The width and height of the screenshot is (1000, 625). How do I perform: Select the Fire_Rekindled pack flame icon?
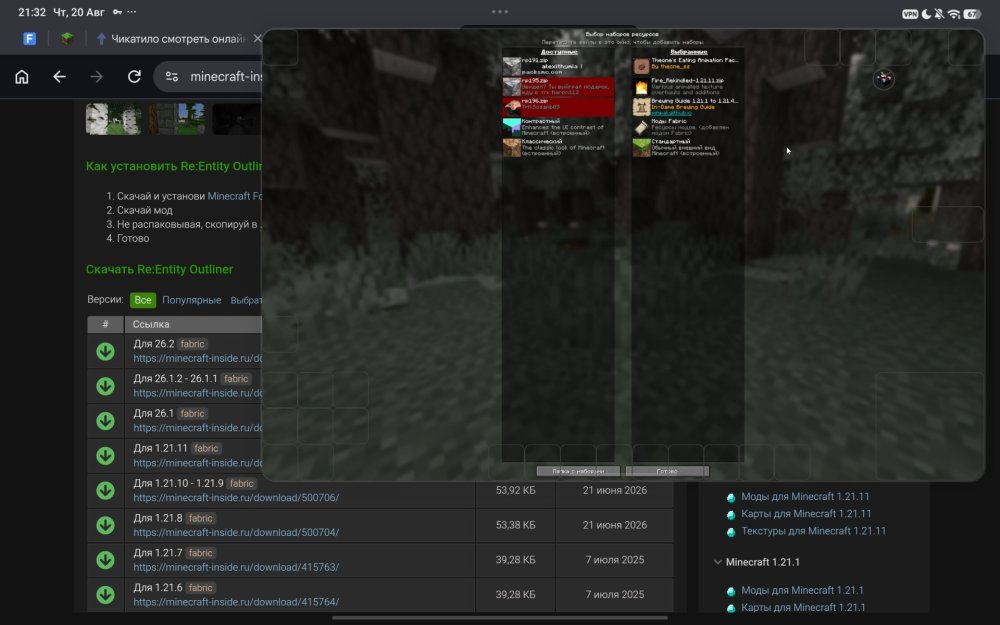[641, 87]
